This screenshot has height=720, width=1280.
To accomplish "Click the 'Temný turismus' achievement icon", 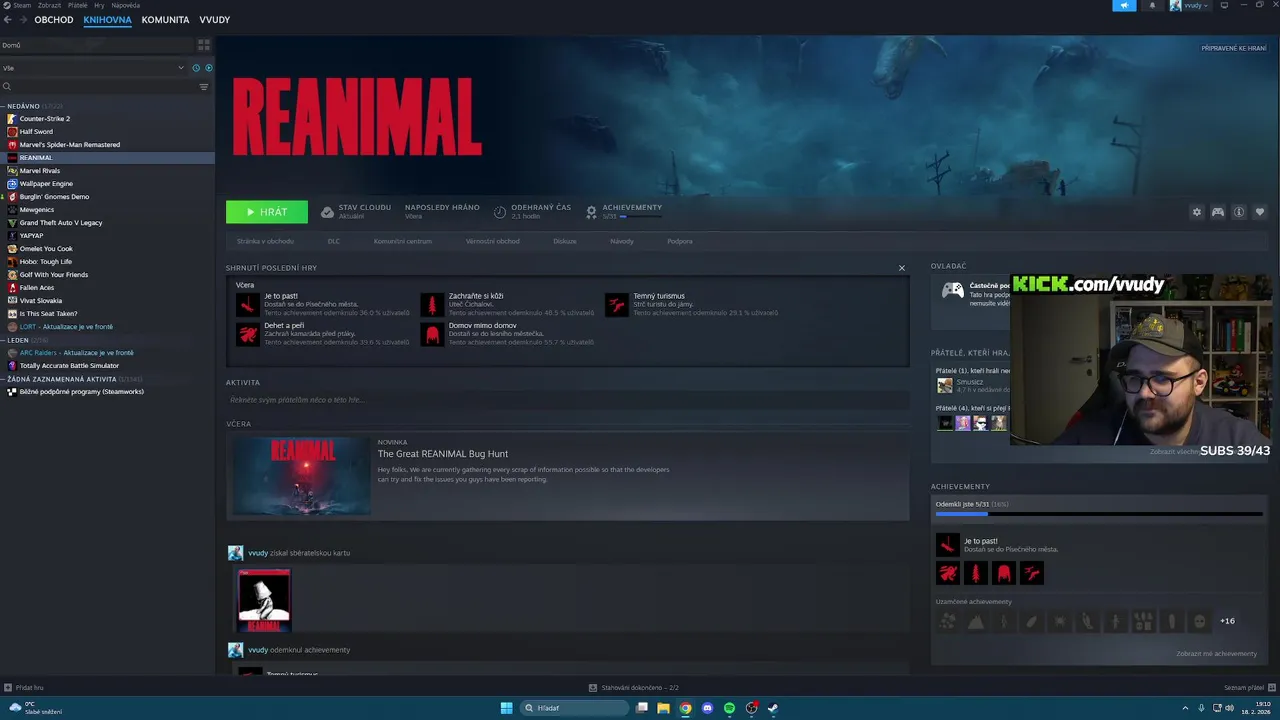I will [617, 304].
